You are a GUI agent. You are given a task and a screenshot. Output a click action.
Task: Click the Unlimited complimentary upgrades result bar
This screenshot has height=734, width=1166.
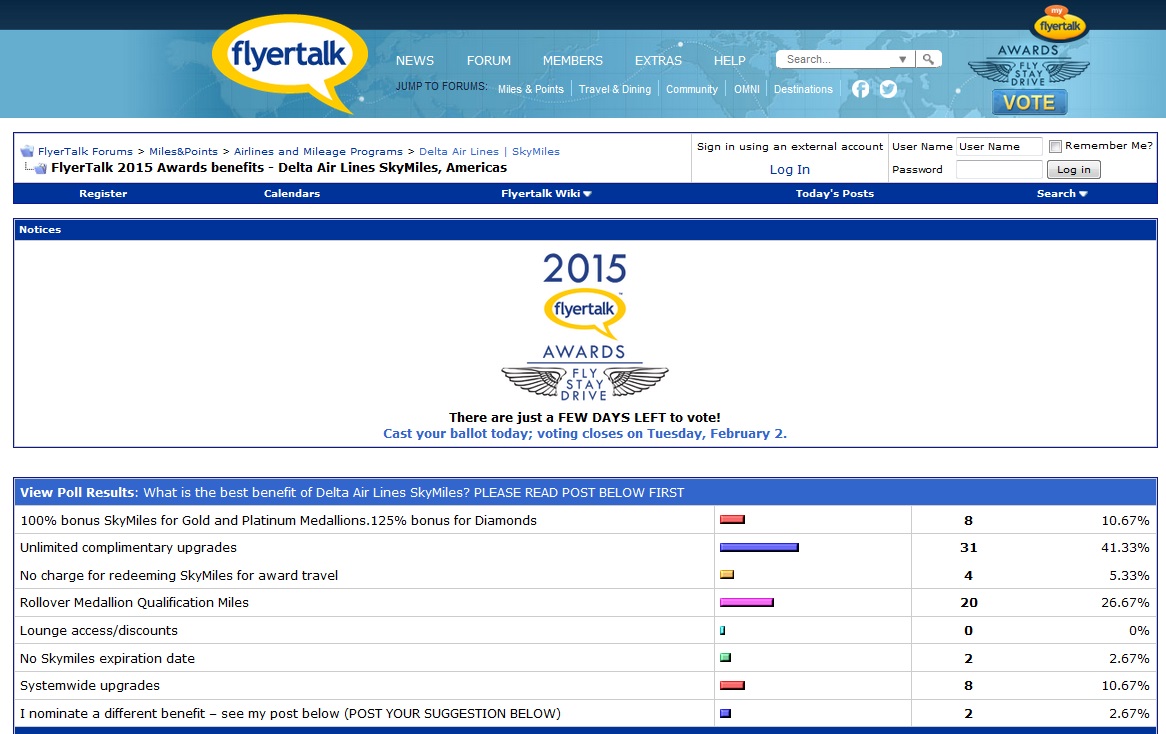click(x=759, y=548)
